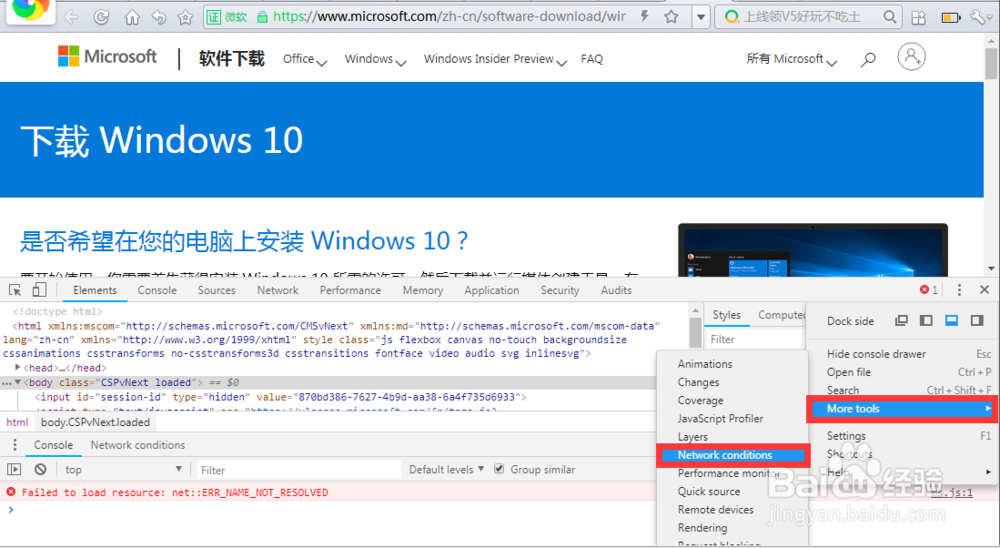1000x548 pixels.
Task: Select Network conditions in the submenu
Action: coord(733,455)
